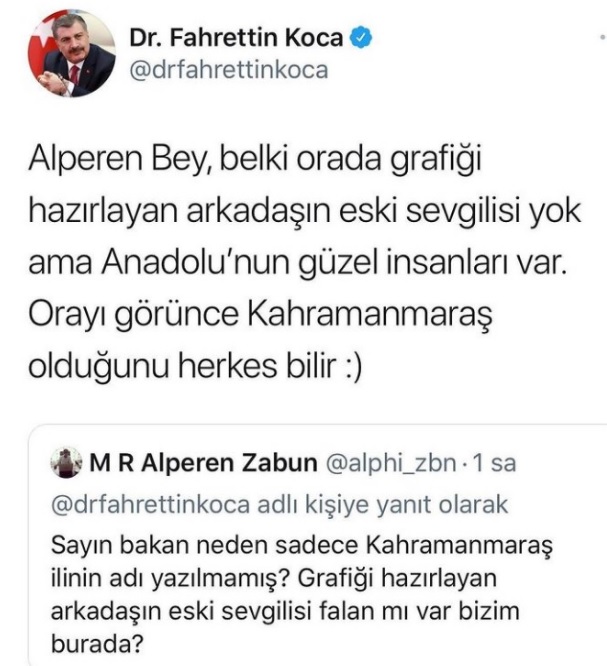The height and width of the screenshot is (666, 607).
Task: Click the ":)" smiley ending the tweet
Action: coord(352,367)
